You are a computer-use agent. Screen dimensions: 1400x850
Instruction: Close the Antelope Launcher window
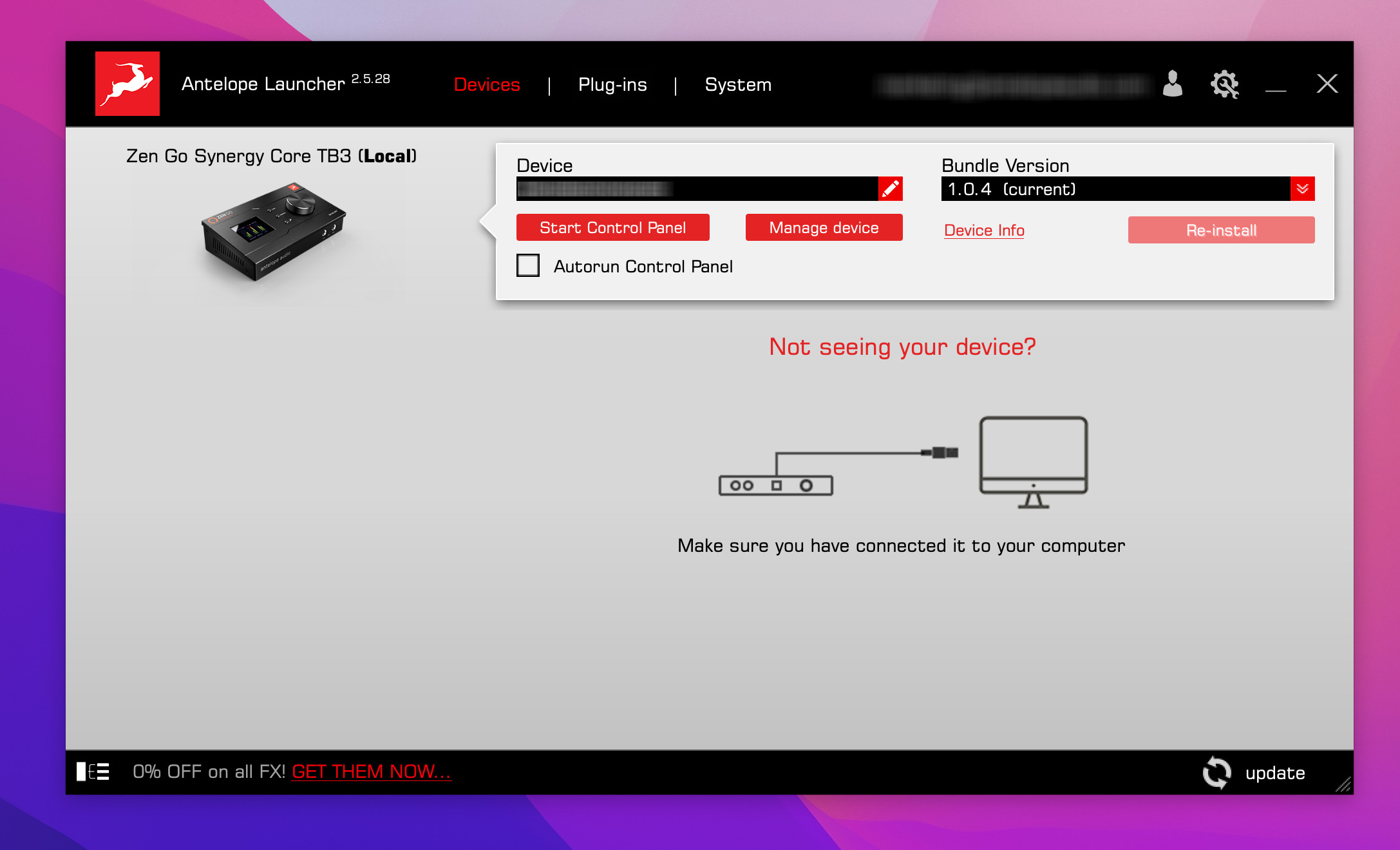[1327, 84]
